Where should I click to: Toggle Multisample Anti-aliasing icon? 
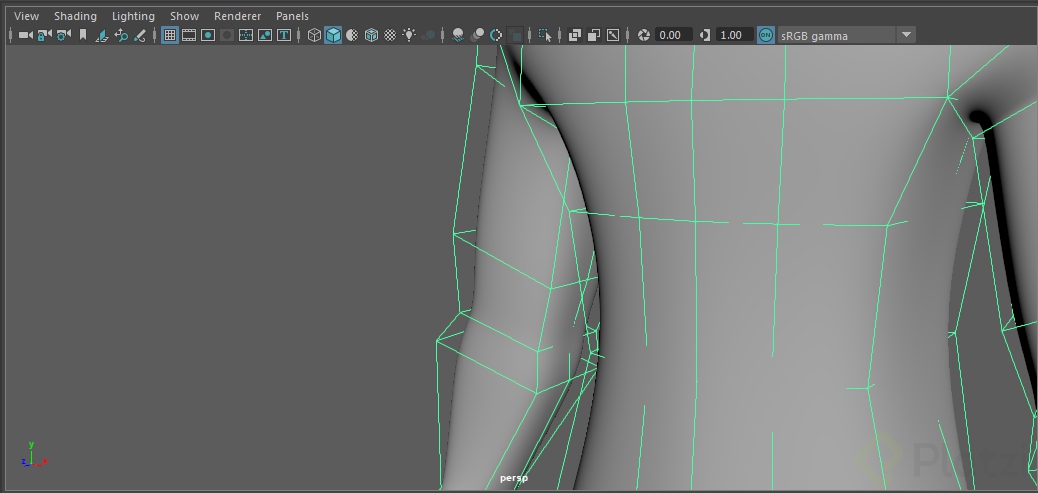point(496,35)
